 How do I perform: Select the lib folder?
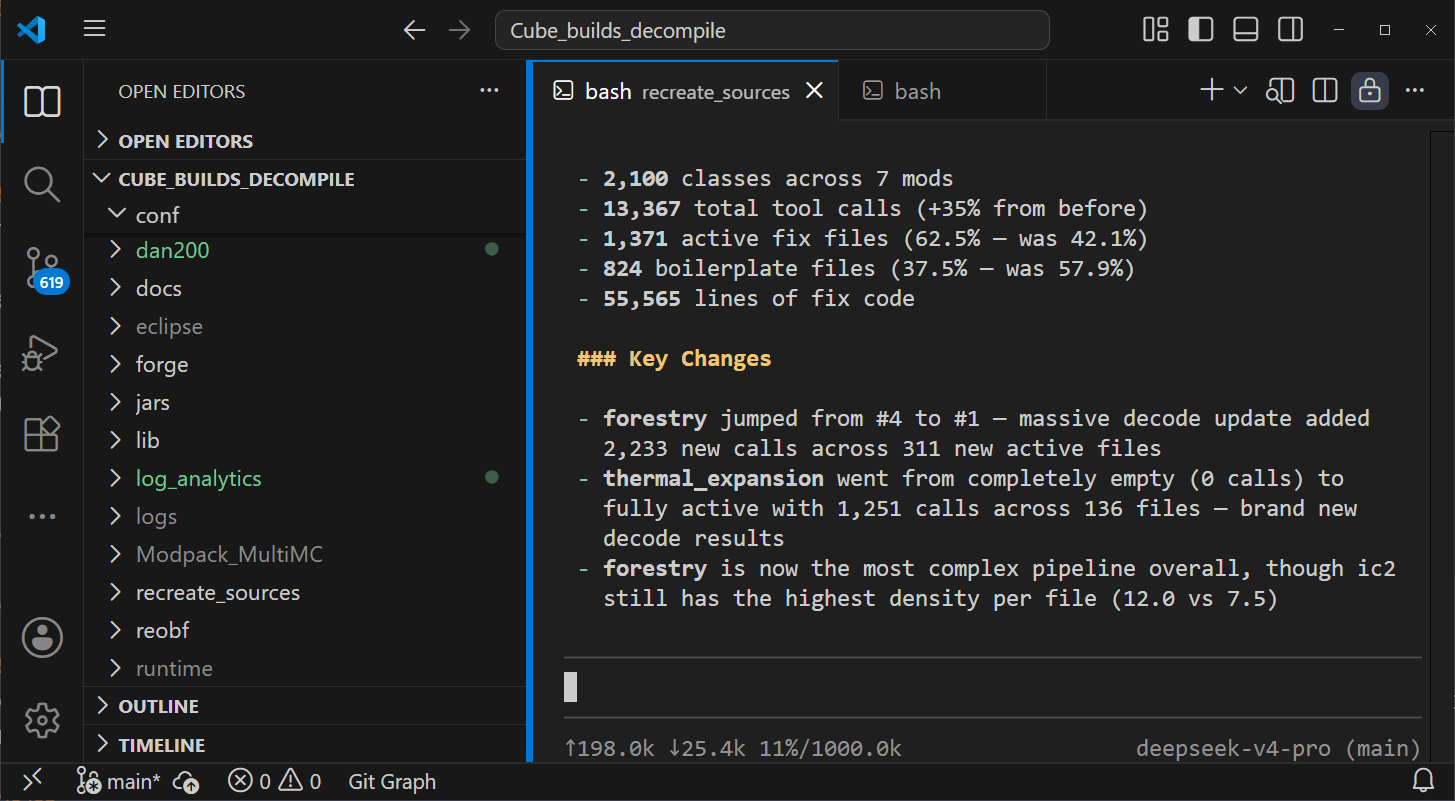(x=305, y=440)
